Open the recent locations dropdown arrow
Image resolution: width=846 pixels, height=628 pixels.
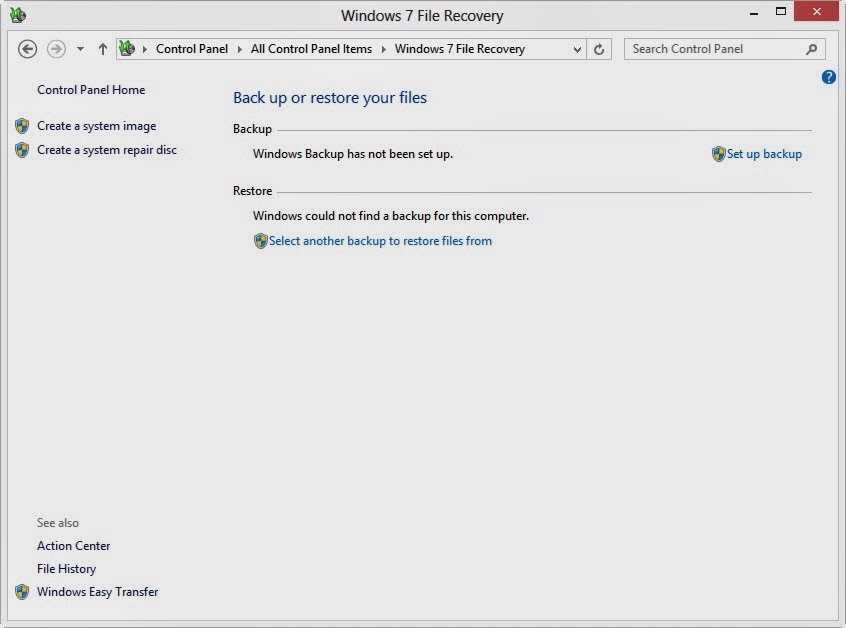click(80, 49)
